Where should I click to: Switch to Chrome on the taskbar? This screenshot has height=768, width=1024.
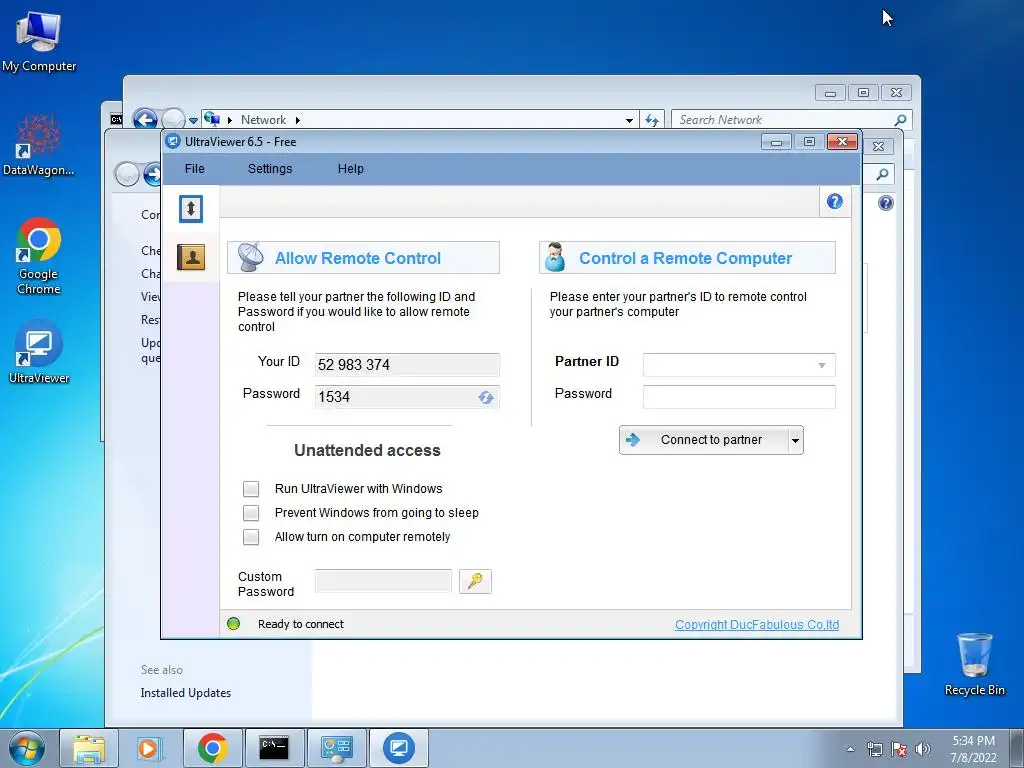[x=212, y=748]
